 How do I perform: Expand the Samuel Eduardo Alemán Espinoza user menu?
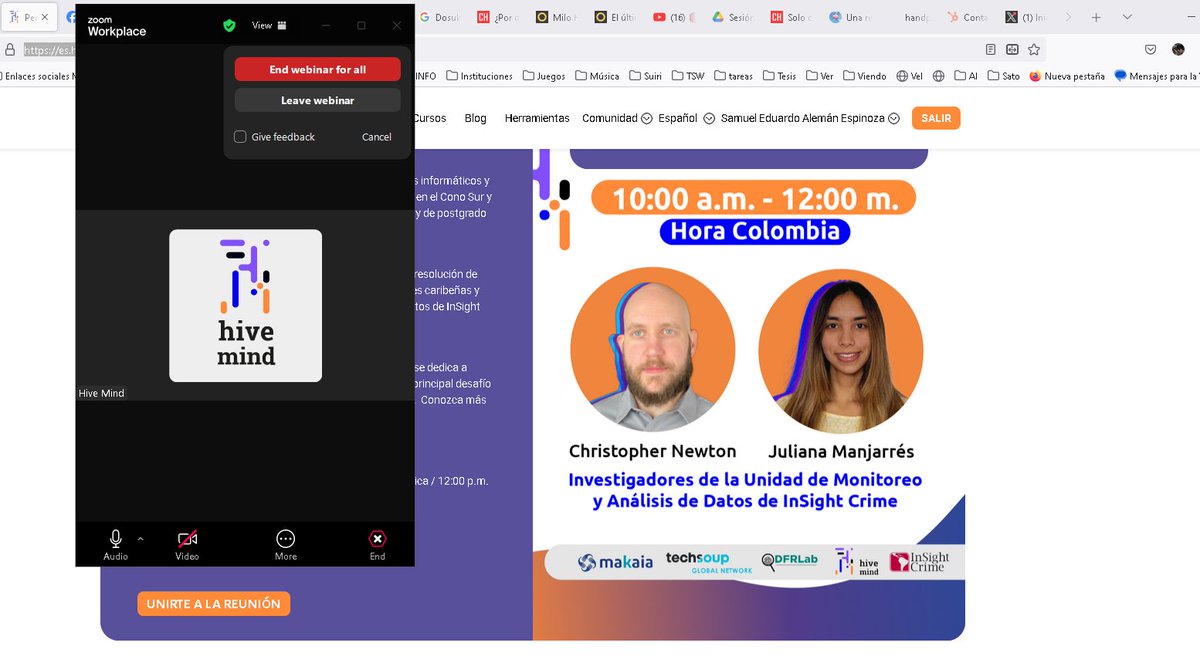pyautogui.click(x=810, y=118)
